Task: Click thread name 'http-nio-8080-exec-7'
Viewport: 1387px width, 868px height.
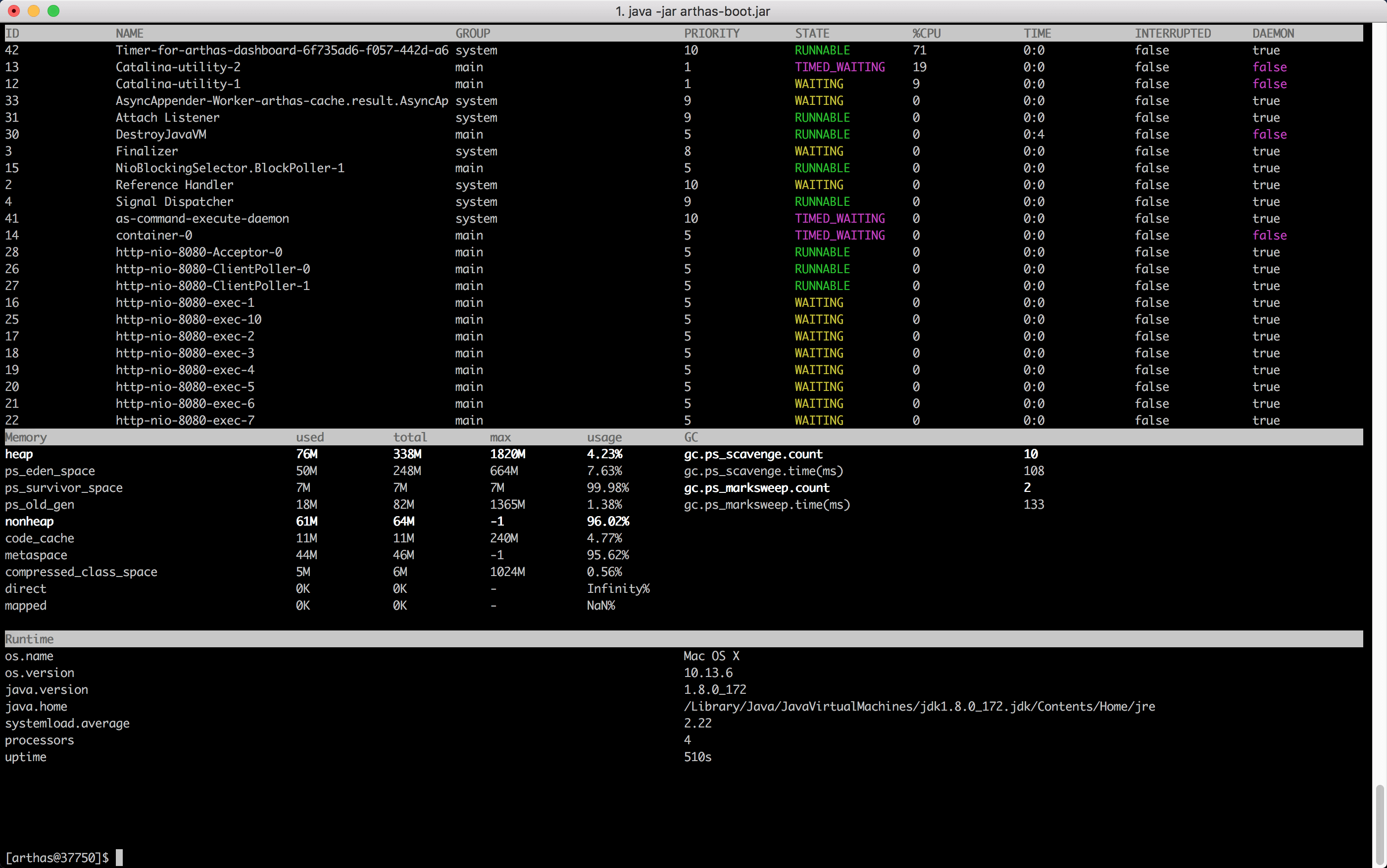Action: [x=185, y=420]
